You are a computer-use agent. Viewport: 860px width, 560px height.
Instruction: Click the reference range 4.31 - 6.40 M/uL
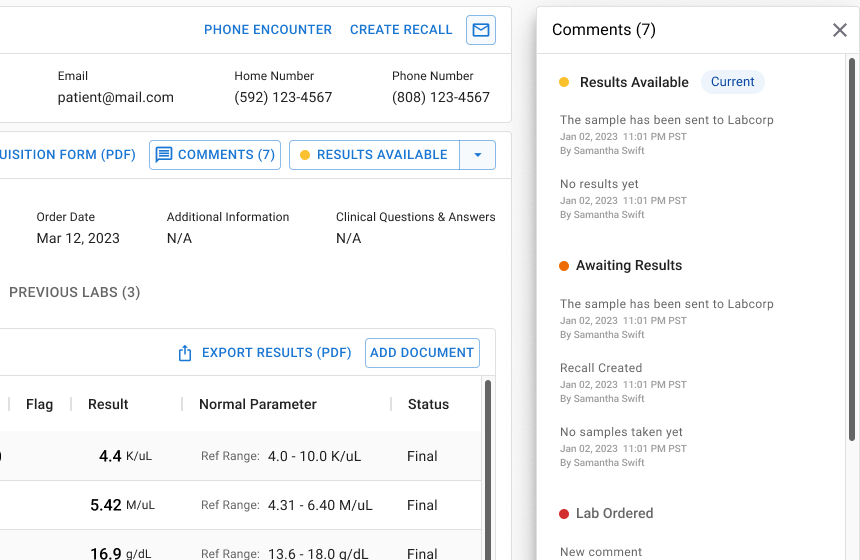(x=320, y=505)
